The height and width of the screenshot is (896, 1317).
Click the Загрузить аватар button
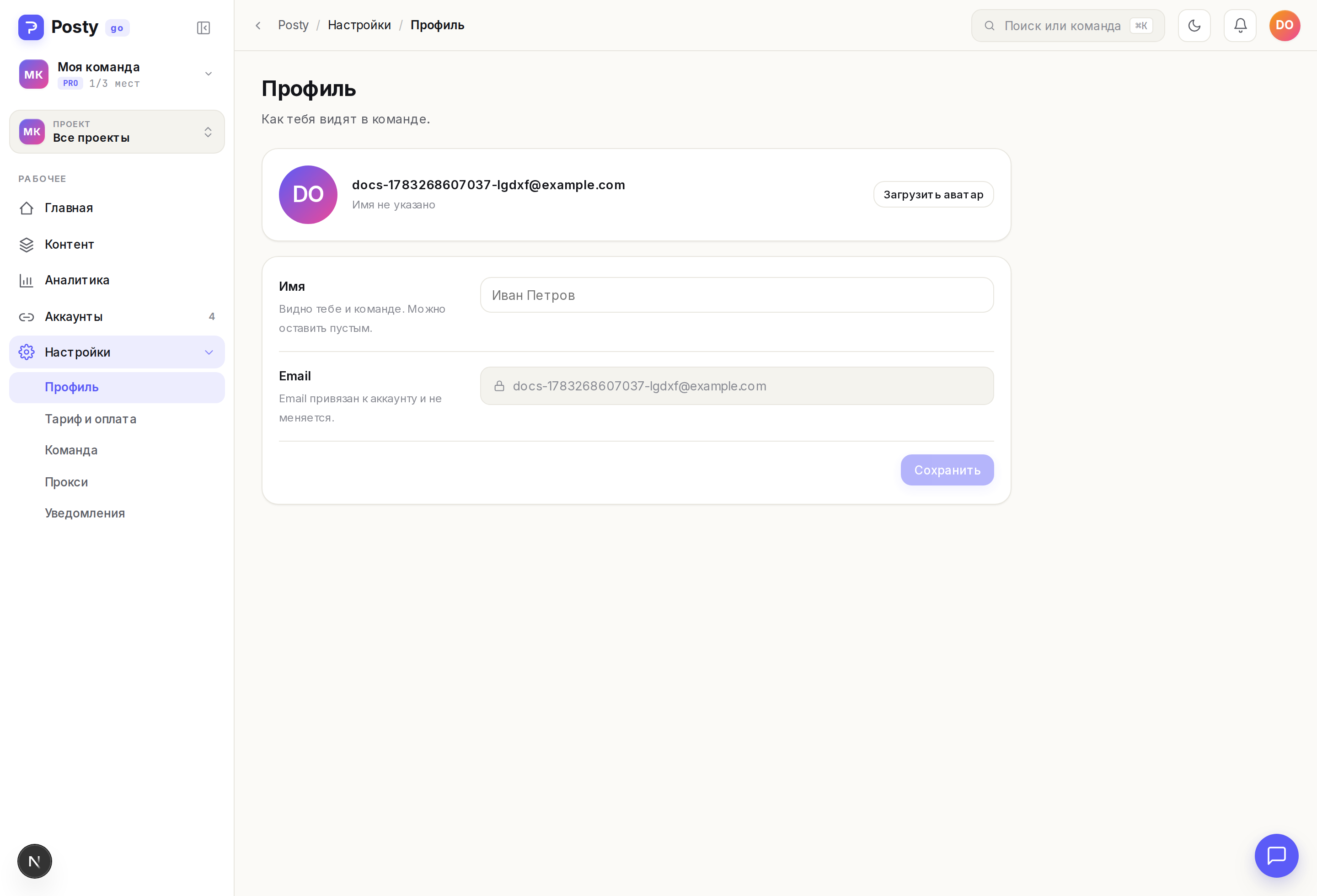(933, 195)
